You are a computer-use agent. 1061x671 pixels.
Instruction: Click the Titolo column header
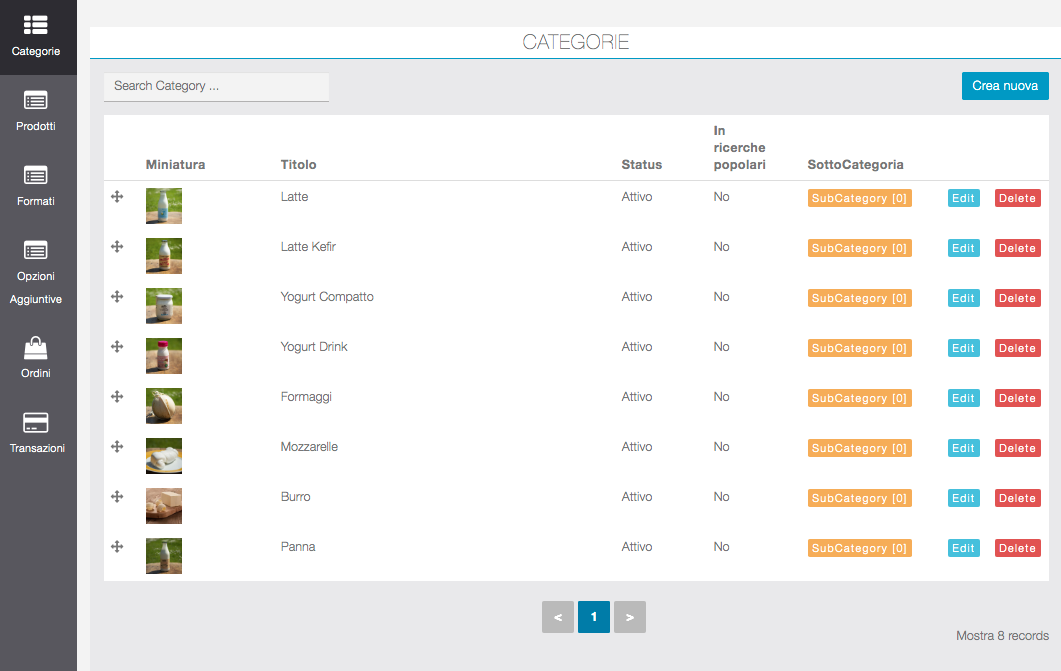click(298, 164)
